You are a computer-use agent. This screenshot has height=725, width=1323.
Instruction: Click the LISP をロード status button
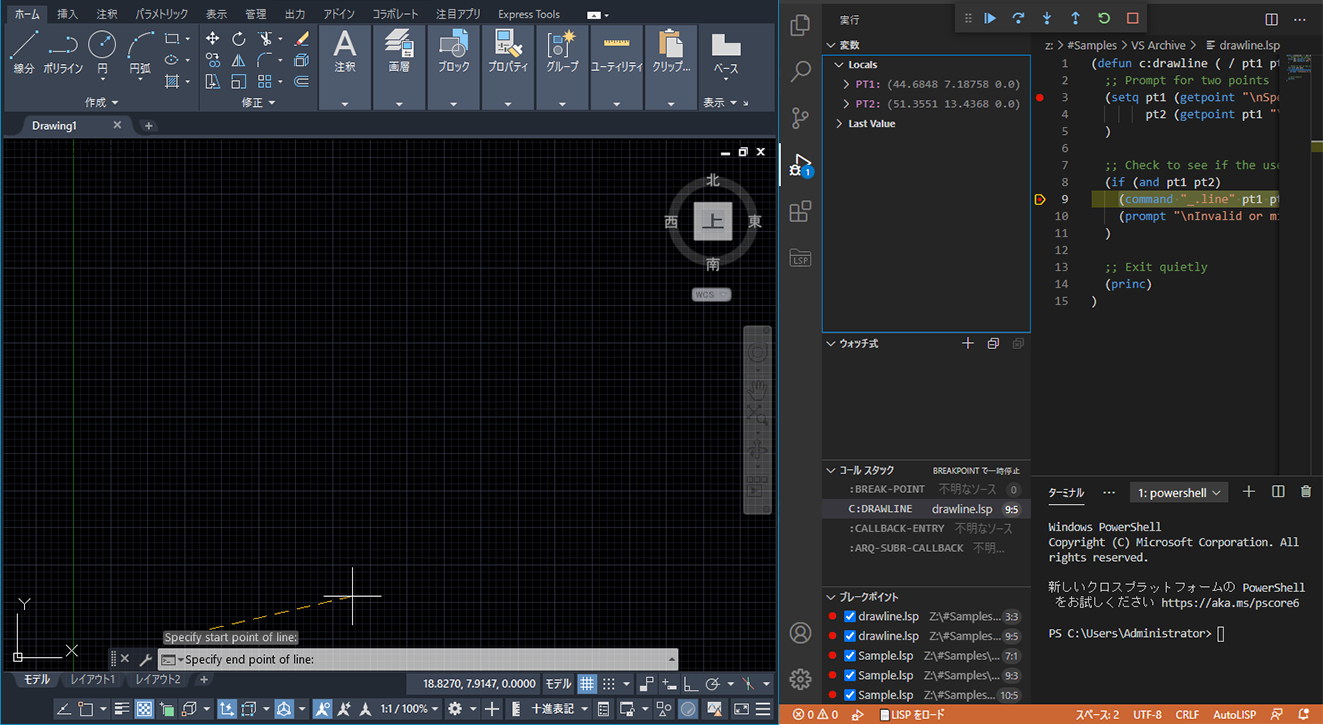(912, 715)
